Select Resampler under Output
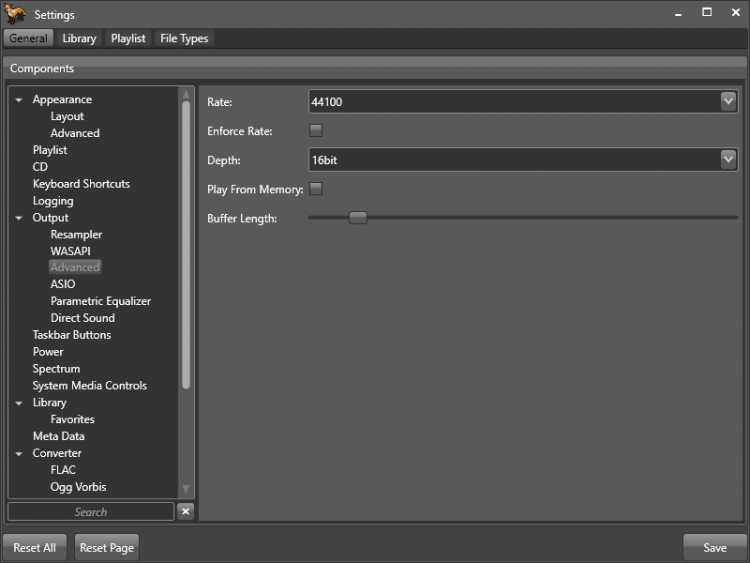The width and height of the screenshot is (750, 563). pyautogui.click(x=76, y=234)
